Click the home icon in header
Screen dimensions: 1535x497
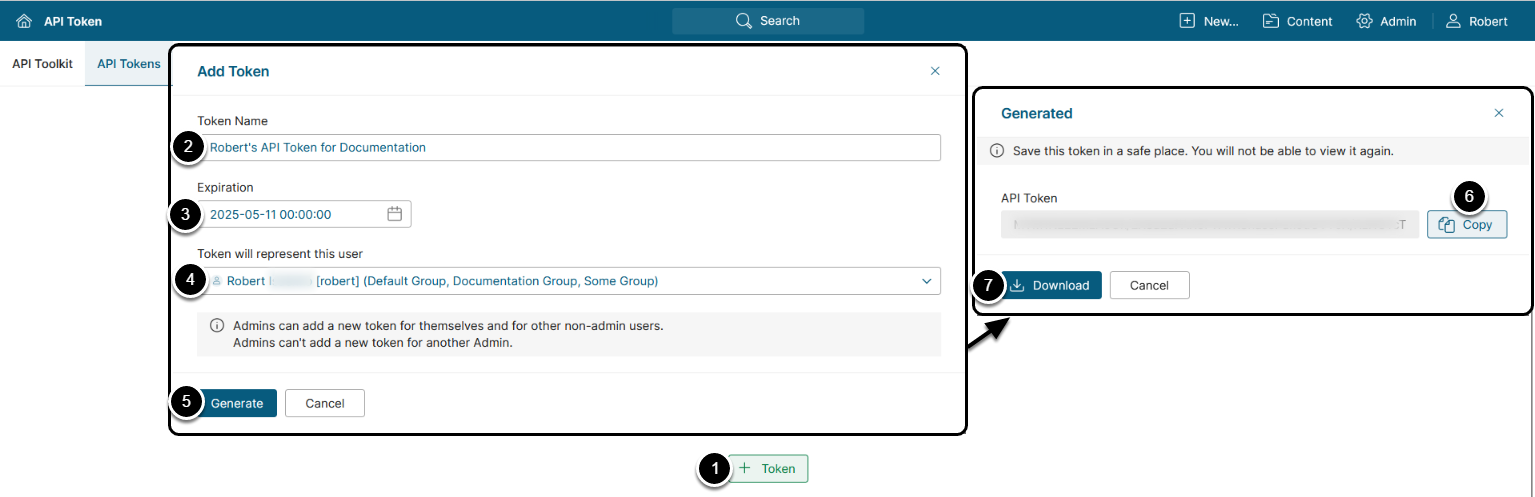tap(24, 21)
